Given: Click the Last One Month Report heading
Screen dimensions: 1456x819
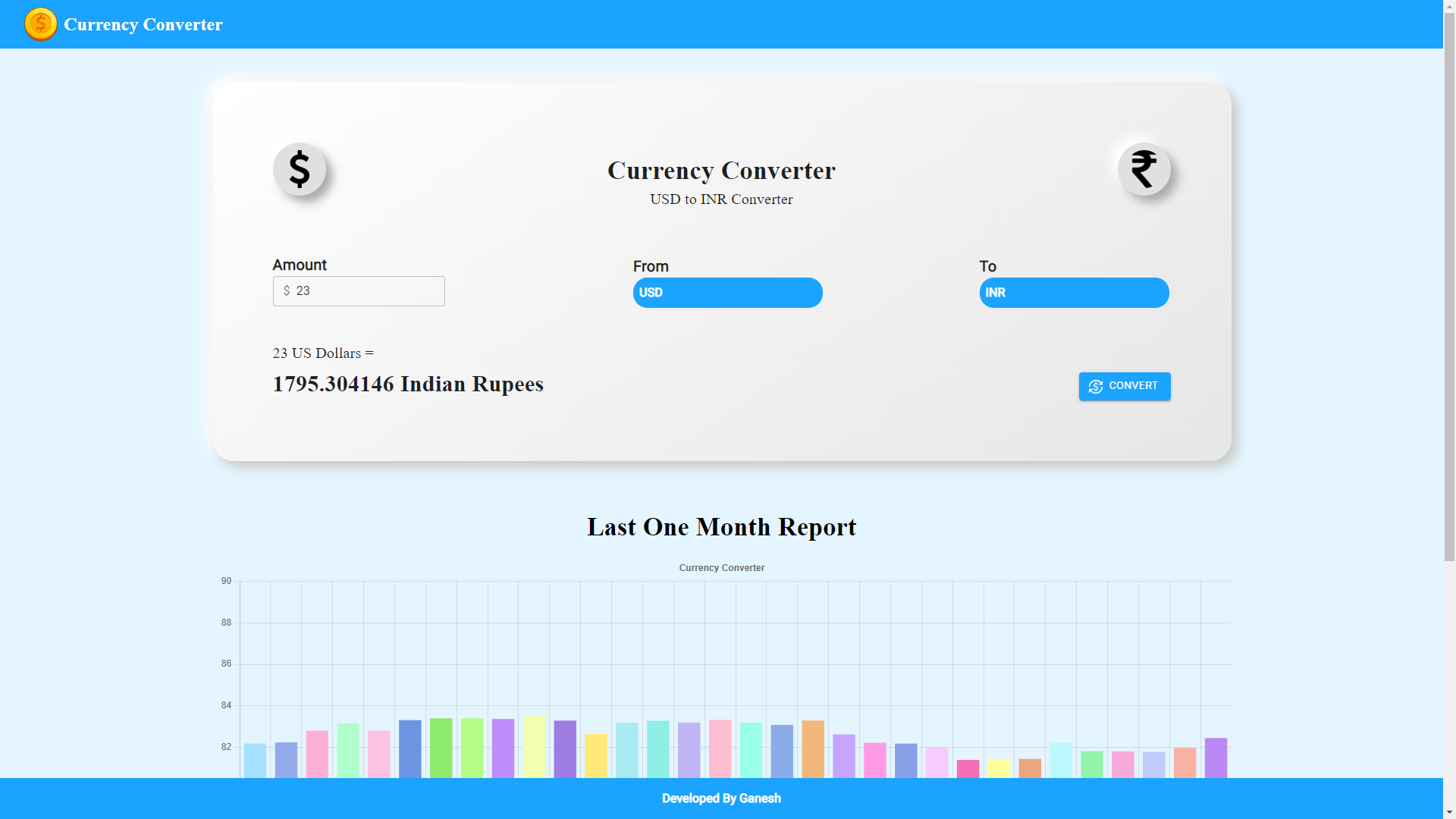Looking at the screenshot, I should click(x=721, y=527).
